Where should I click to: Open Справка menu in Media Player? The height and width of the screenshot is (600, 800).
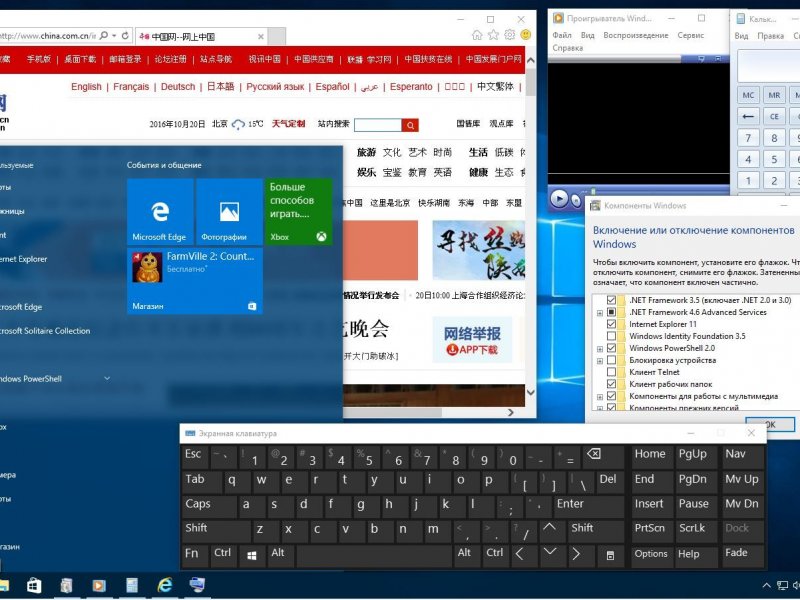[x=567, y=48]
